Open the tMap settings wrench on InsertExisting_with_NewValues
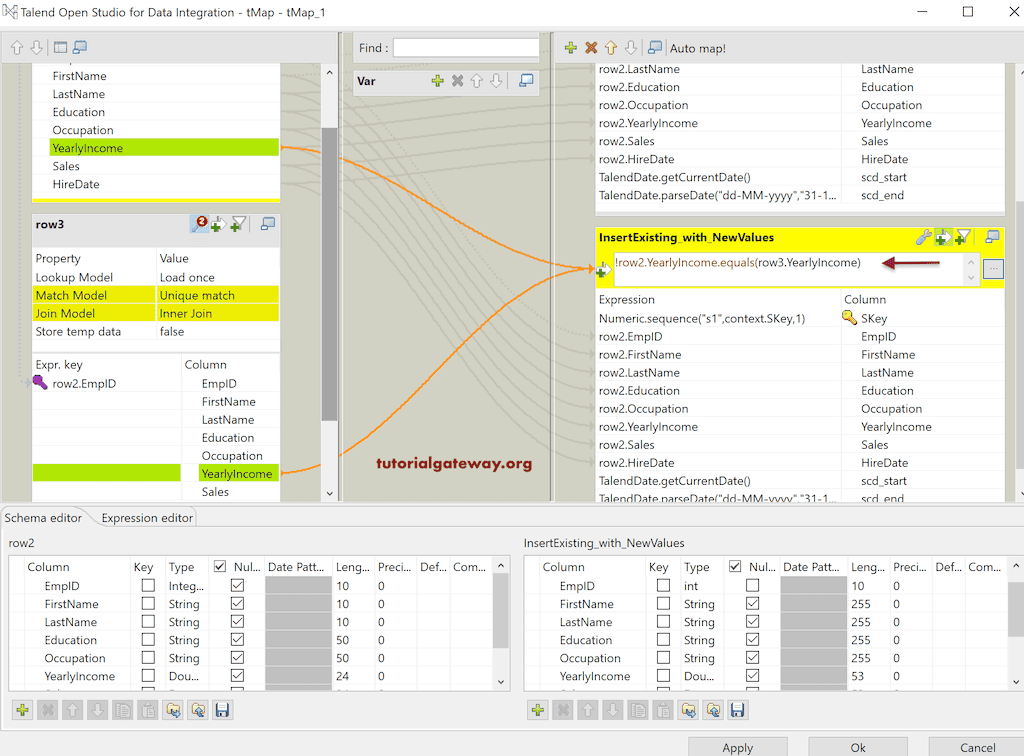Screen dimensions: 1024x756 pyautogui.click(x=922, y=237)
